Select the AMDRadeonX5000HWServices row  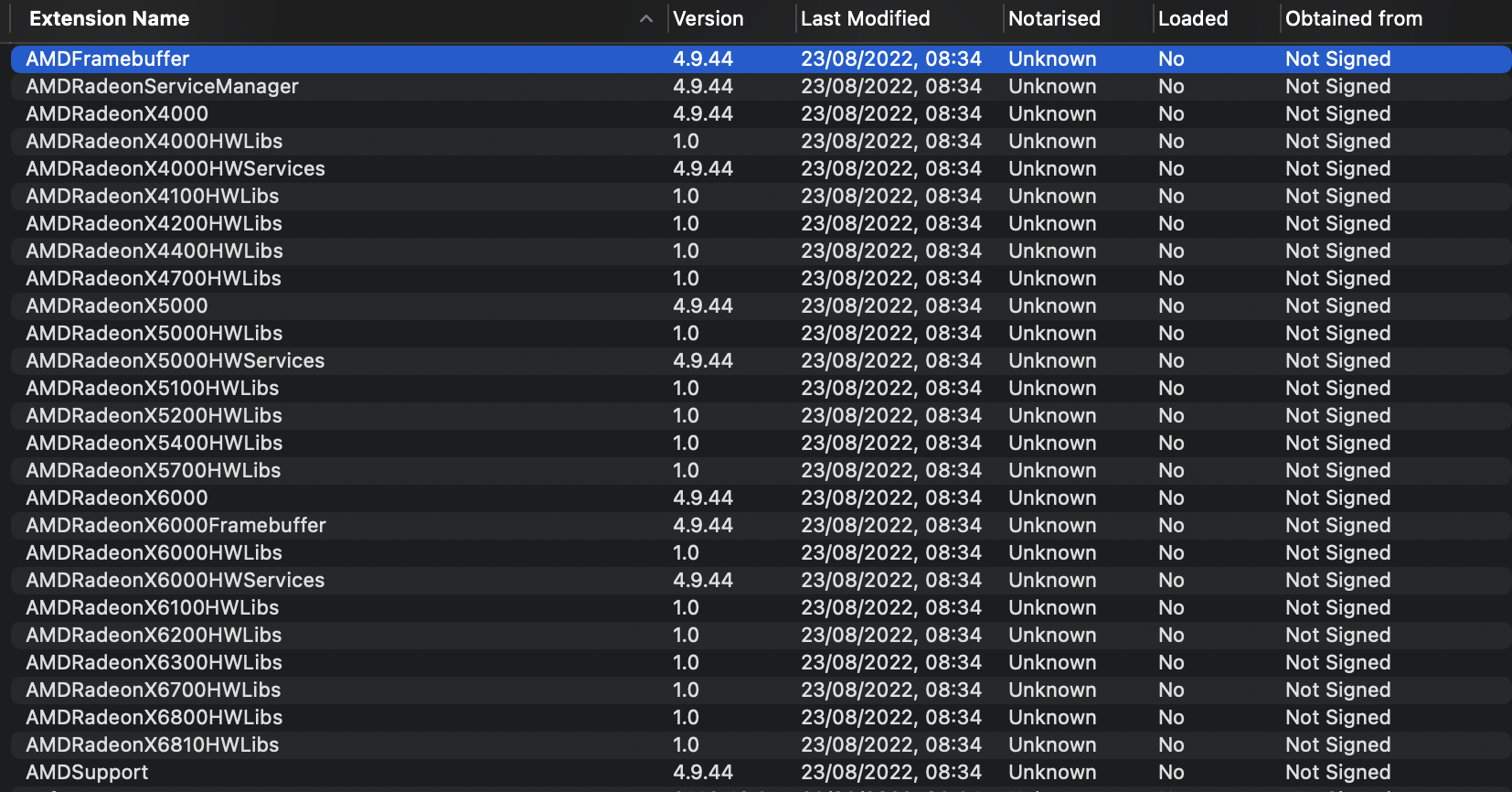[761, 360]
